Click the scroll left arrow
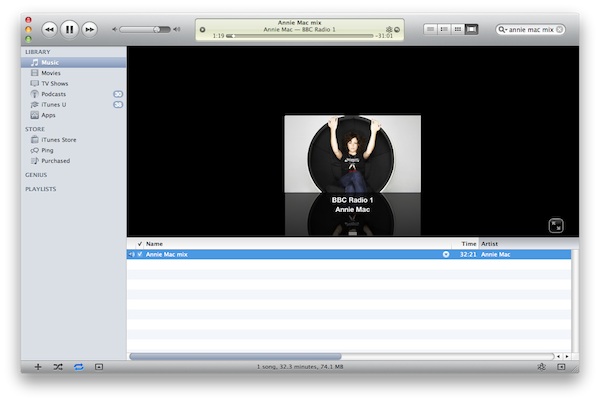 click(x=558, y=356)
